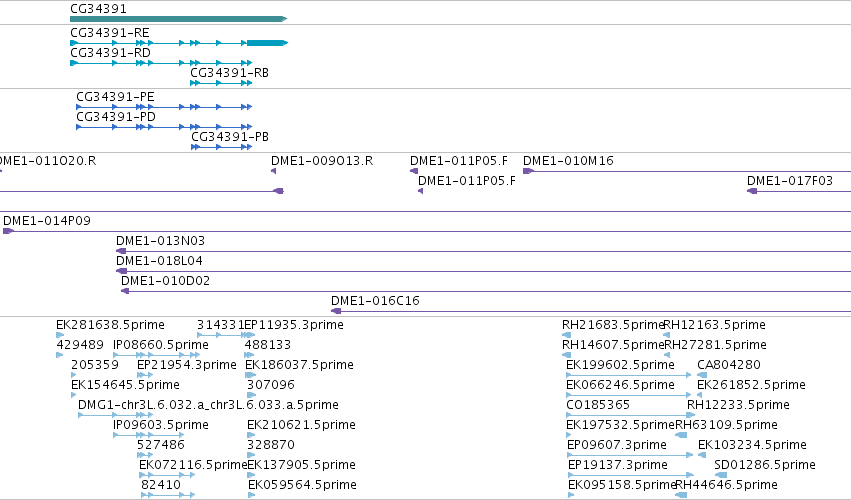Select the CG34391-PD protein label
Viewport: 851px width, 500px height.
(x=116, y=117)
